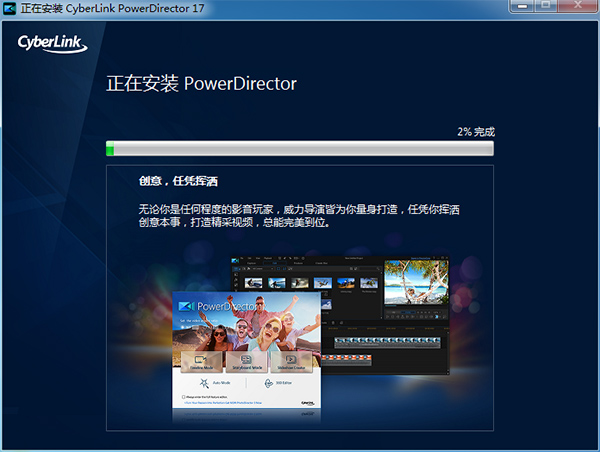Screen dimensions: 600x452
Task: Click the installation progress bar
Action: 300,149
